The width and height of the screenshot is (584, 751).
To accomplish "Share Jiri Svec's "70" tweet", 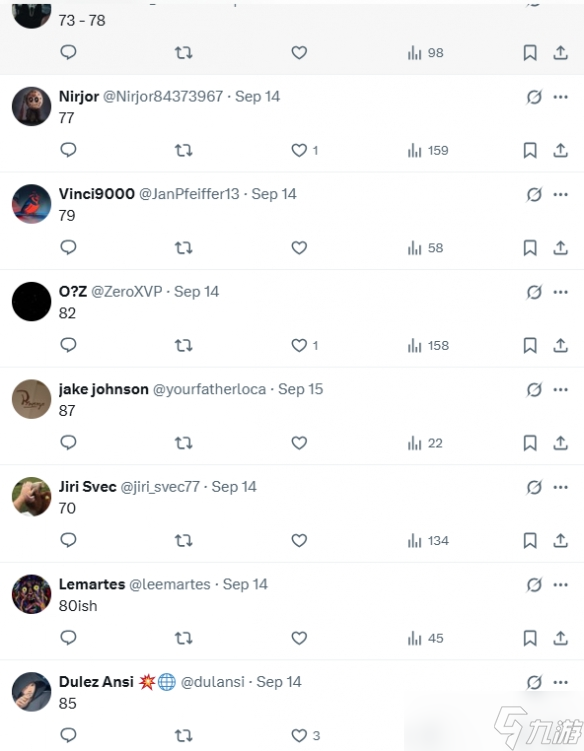I will click(561, 540).
